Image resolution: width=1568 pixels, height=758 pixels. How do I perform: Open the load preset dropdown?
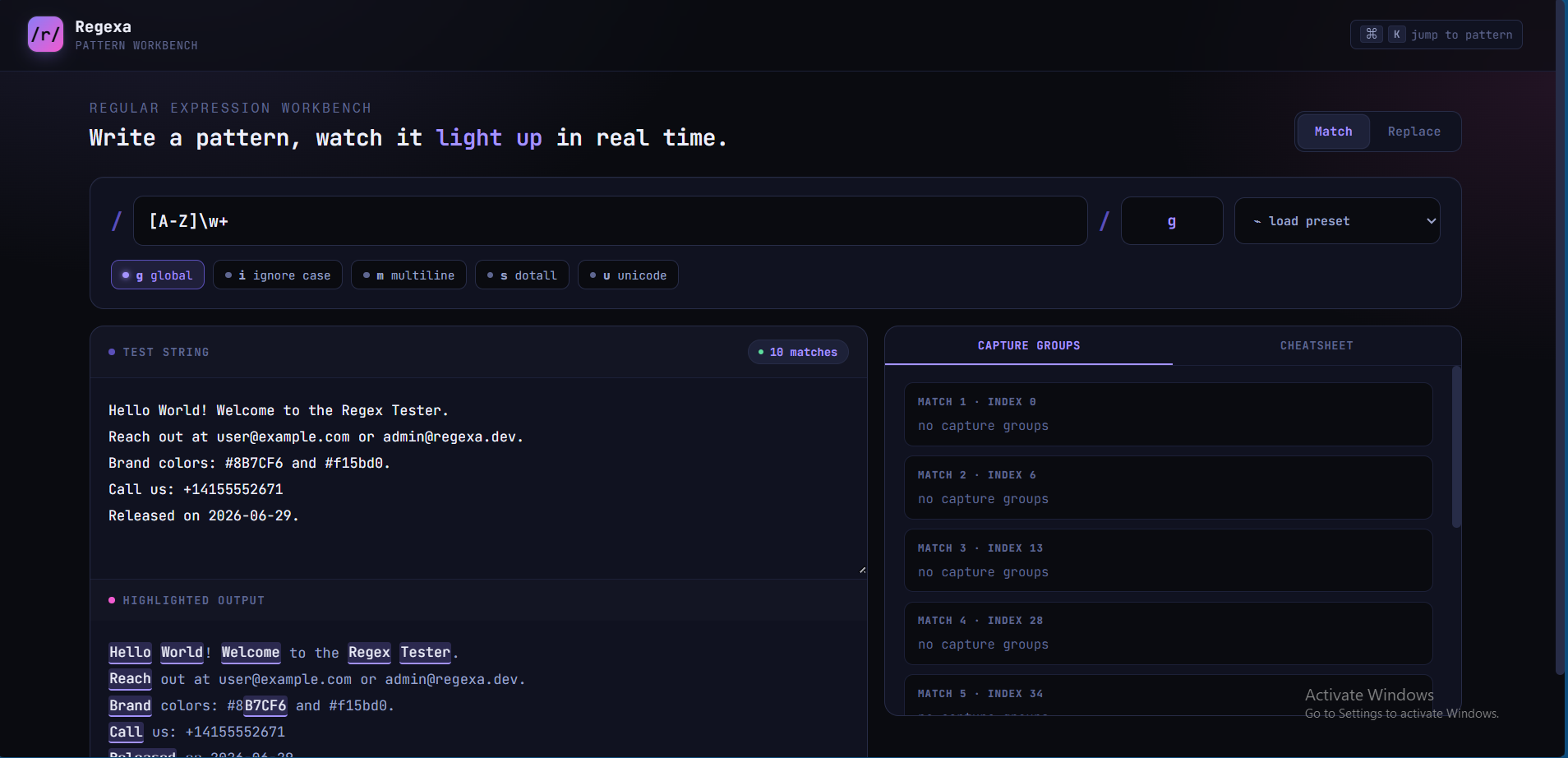coord(1337,221)
